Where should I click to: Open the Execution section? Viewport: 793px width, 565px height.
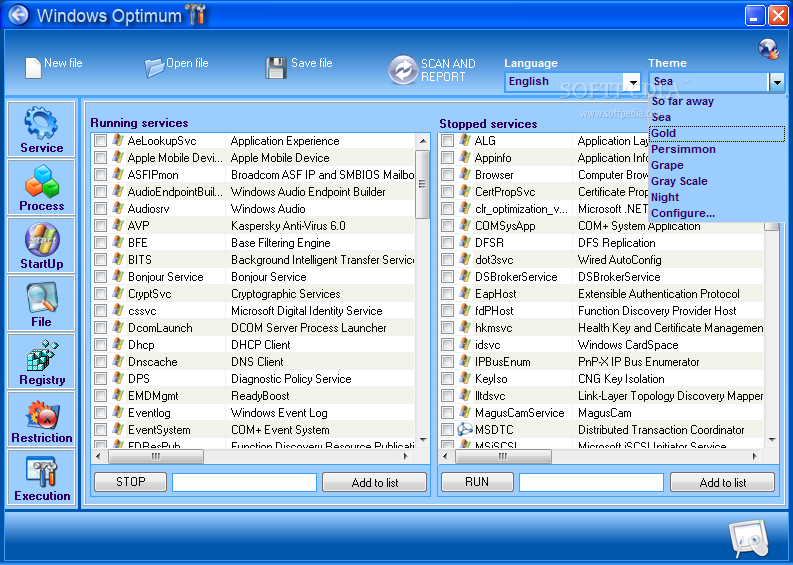41,477
